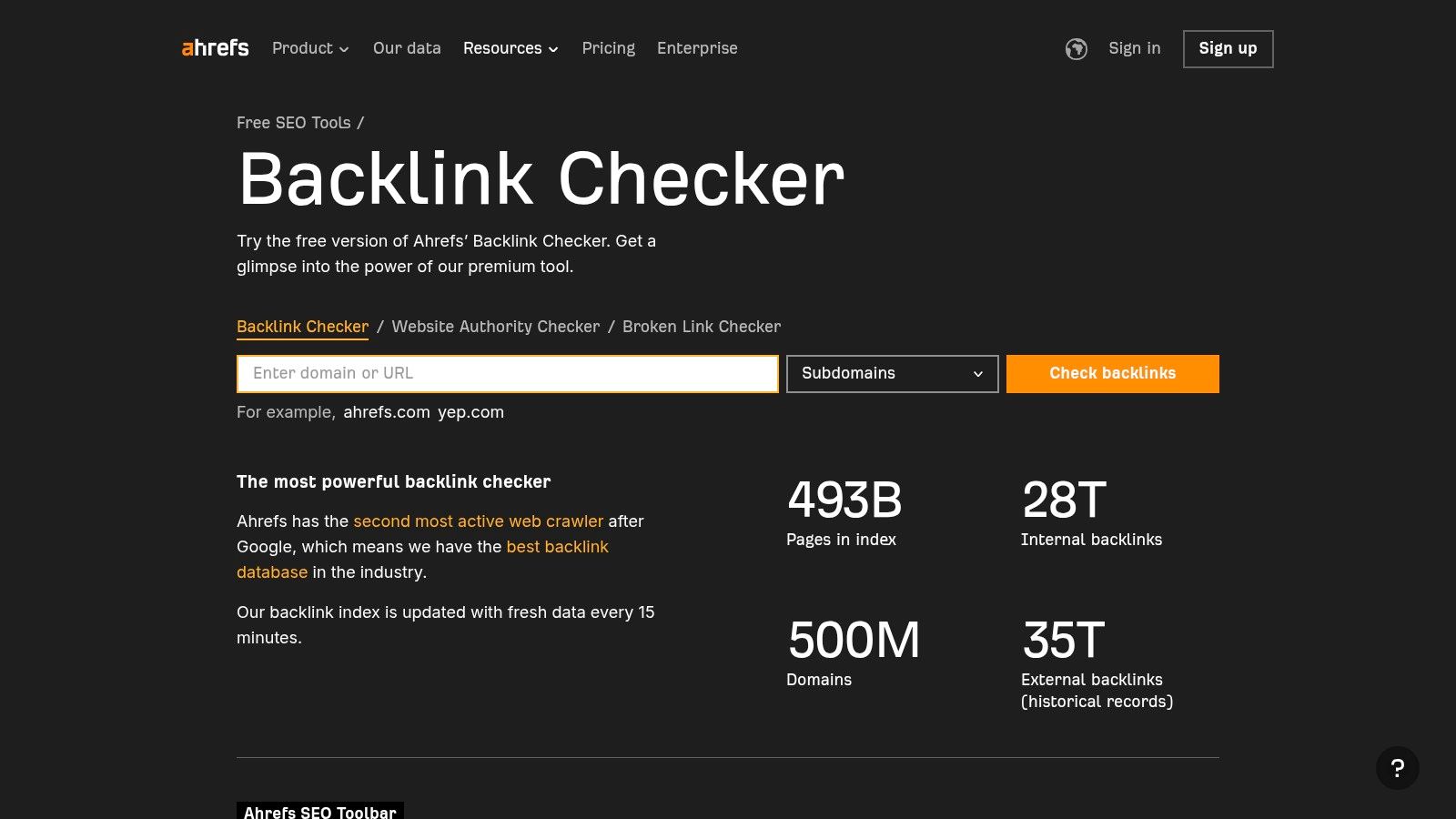The height and width of the screenshot is (819, 1456).
Task: Use the ahrefs.com example domain
Action: pyautogui.click(x=386, y=412)
